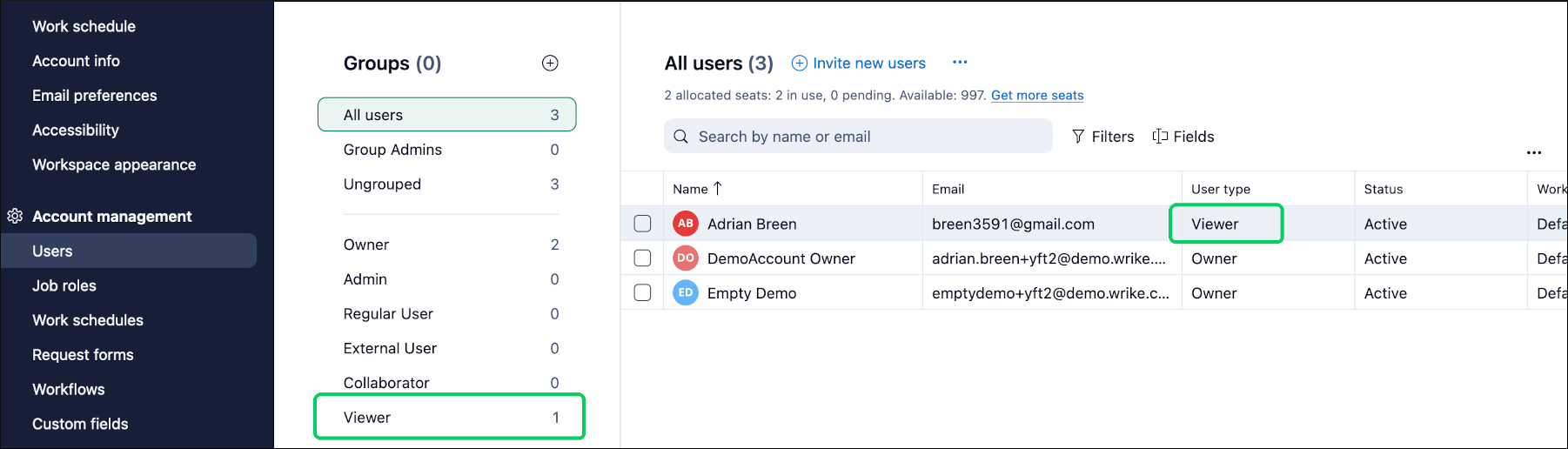Click DemoAccount Owner's DO avatar
The image size is (1568, 449).
pos(686,258)
